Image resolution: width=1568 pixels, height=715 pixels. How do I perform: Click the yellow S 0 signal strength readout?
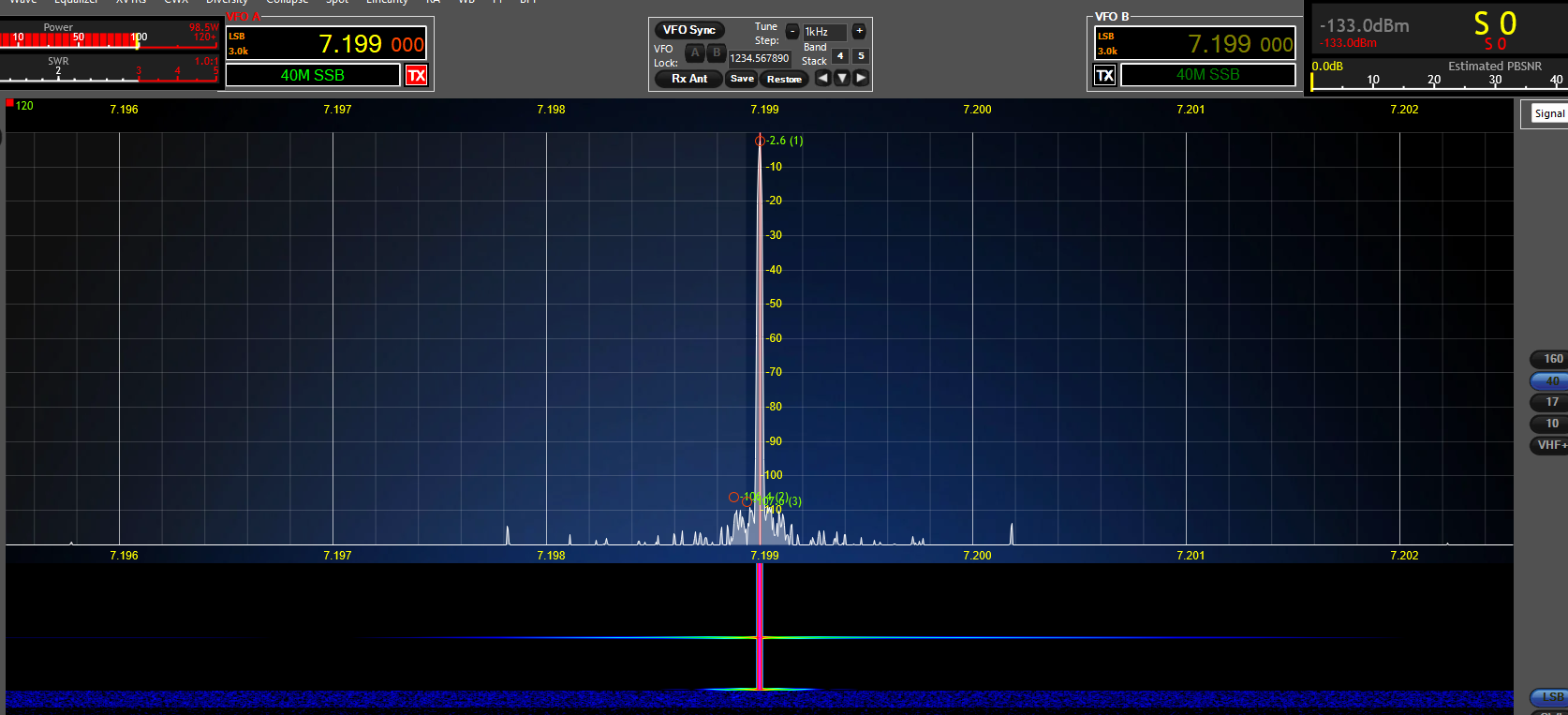point(1495,23)
